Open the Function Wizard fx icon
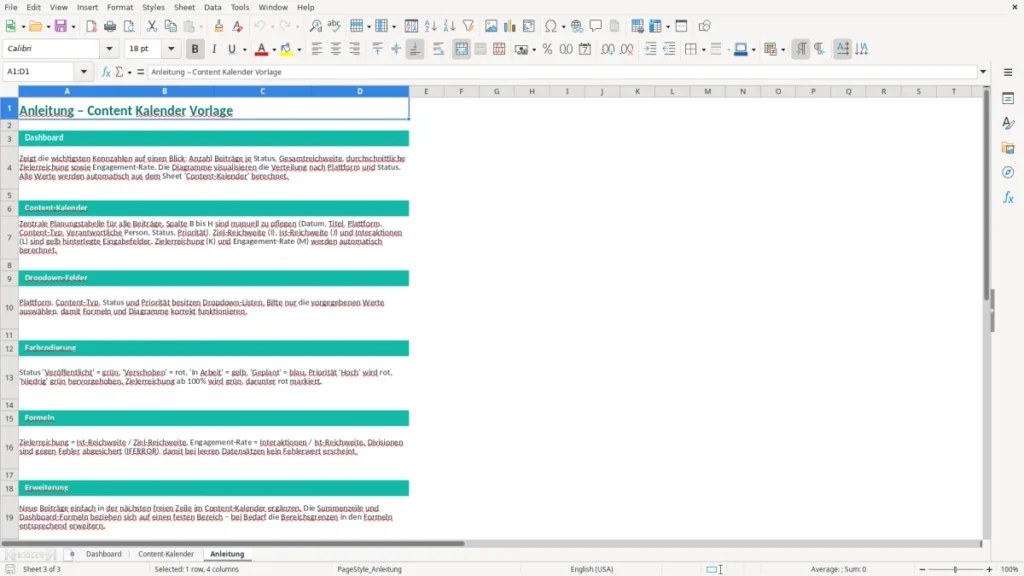Image resolution: width=1024 pixels, height=576 pixels. point(106,72)
